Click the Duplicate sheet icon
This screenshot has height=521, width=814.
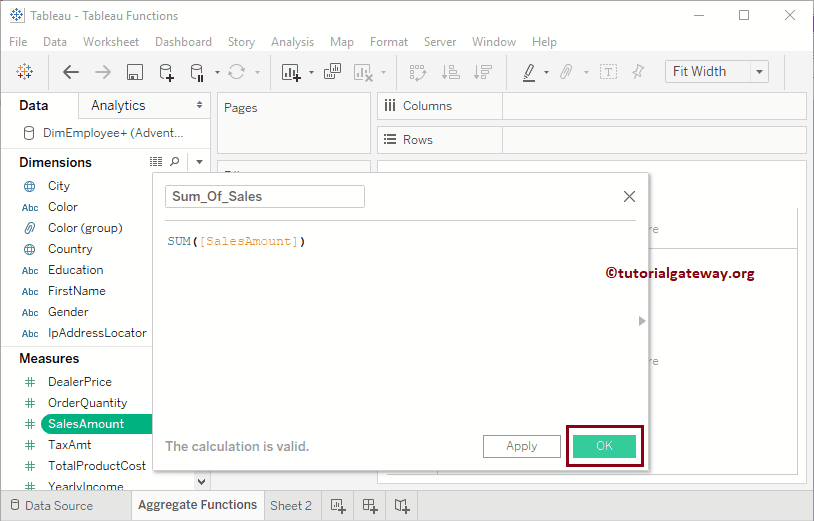(332, 72)
